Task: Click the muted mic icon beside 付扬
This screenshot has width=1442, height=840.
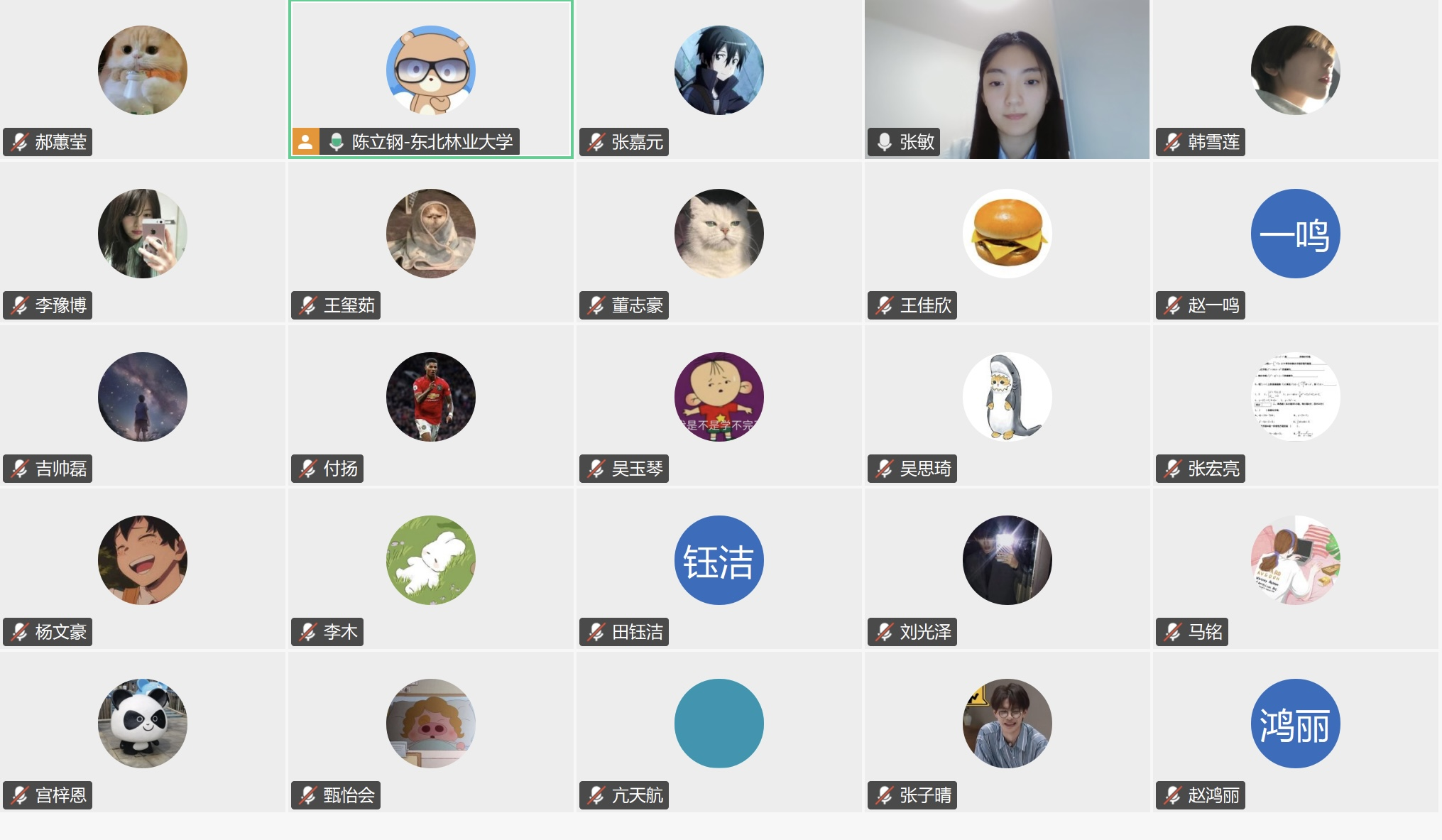Action: coord(308,469)
